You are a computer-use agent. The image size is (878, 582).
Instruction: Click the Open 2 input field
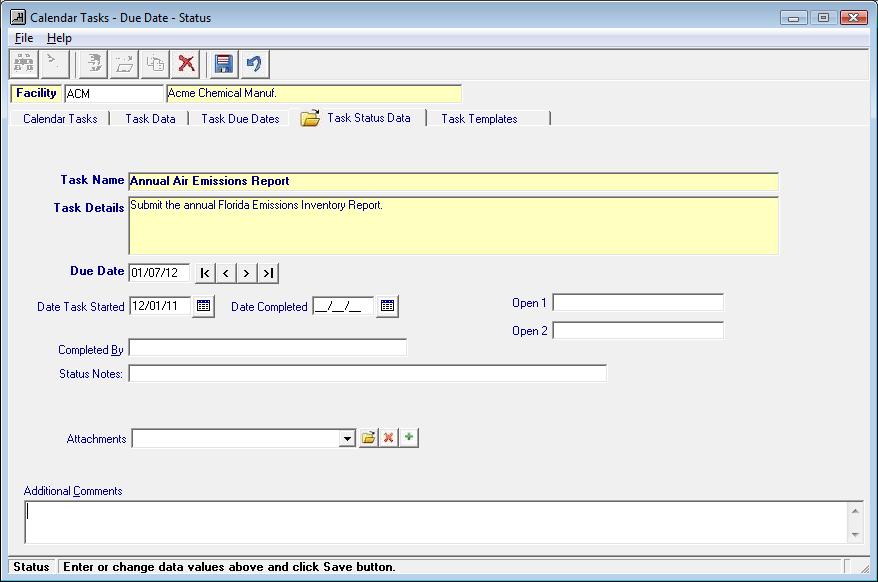click(x=638, y=330)
